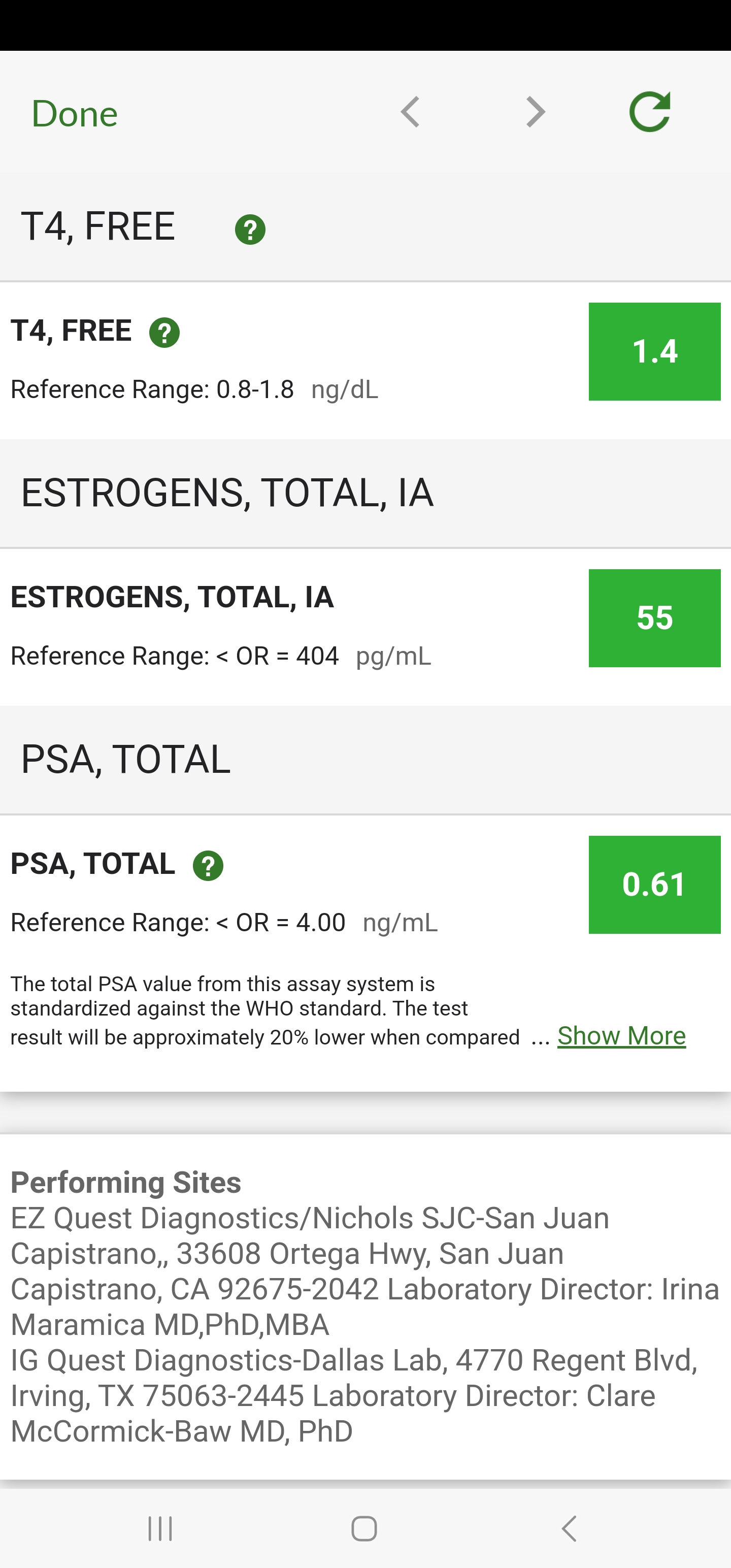Open help icon next to PSA, TOTAL result
Image resolution: width=731 pixels, height=1568 pixels.
[208, 866]
